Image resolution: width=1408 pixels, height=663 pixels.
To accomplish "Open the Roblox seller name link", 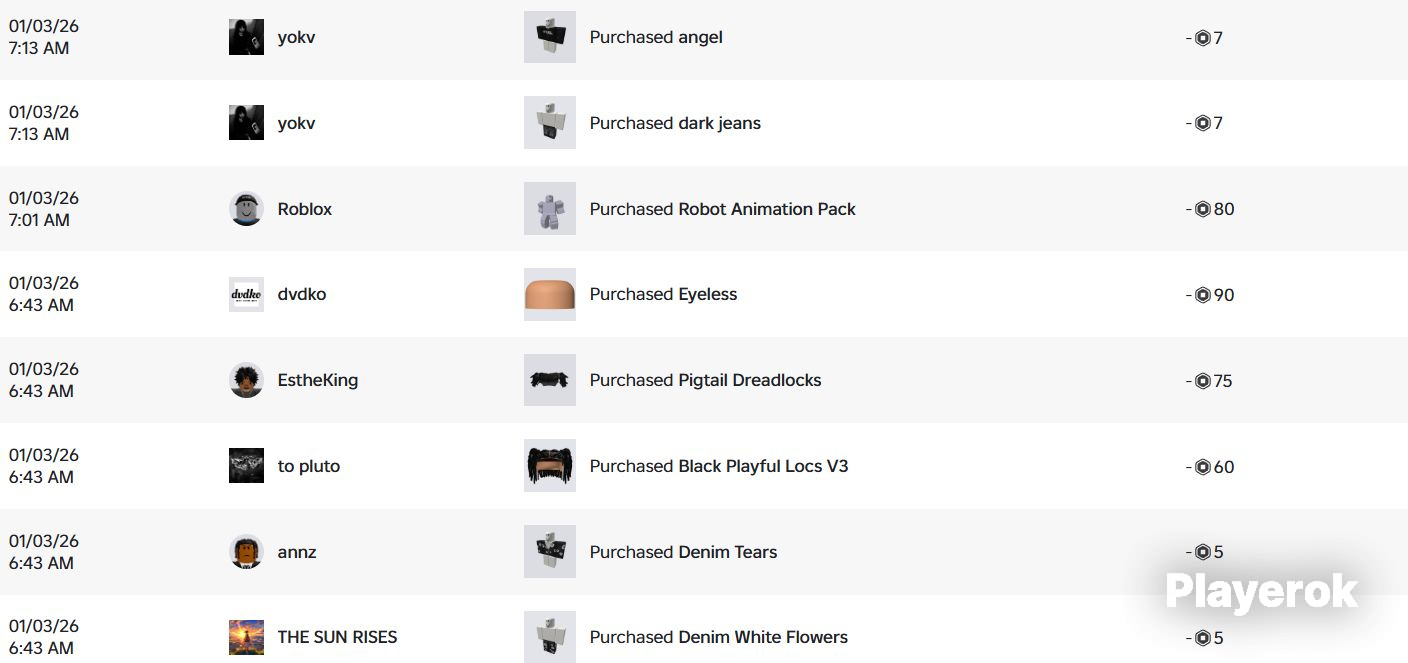I will 305,209.
